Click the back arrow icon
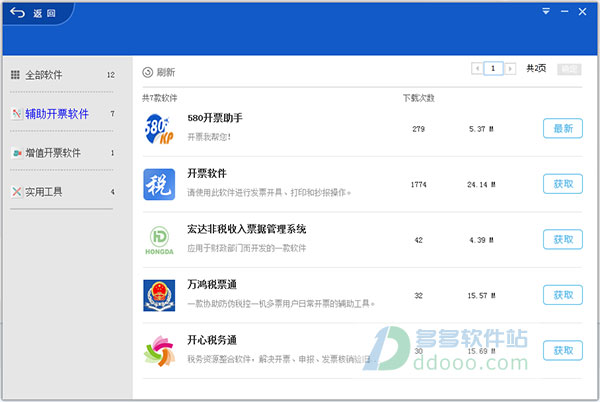The image size is (600, 402). pyautogui.click(x=17, y=13)
